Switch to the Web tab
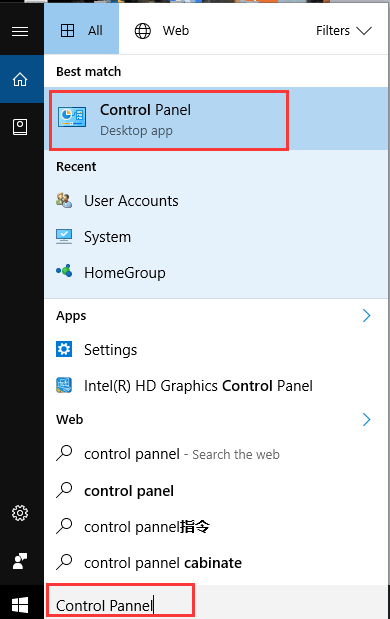This screenshot has height=619, width=390. [162, 30]
